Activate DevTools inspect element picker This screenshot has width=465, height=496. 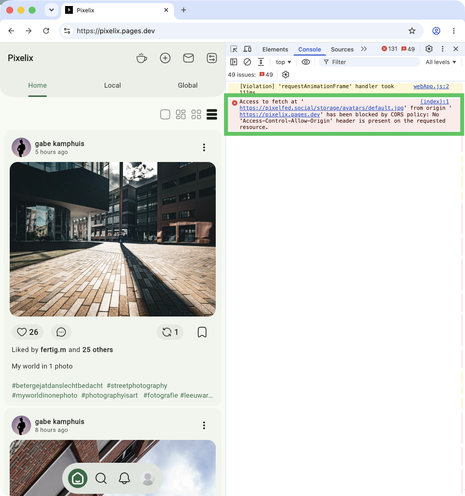coord(234,49)
